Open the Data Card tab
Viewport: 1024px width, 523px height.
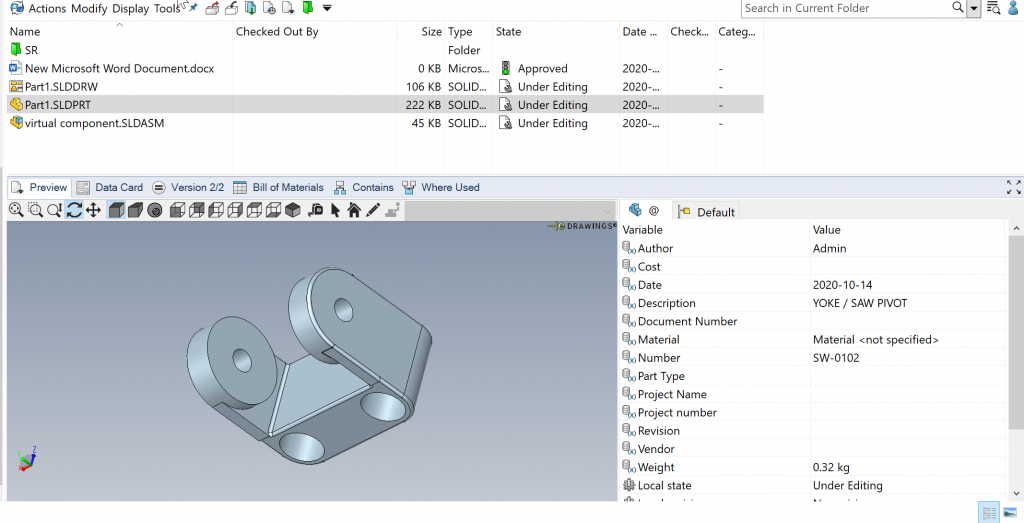110,187
